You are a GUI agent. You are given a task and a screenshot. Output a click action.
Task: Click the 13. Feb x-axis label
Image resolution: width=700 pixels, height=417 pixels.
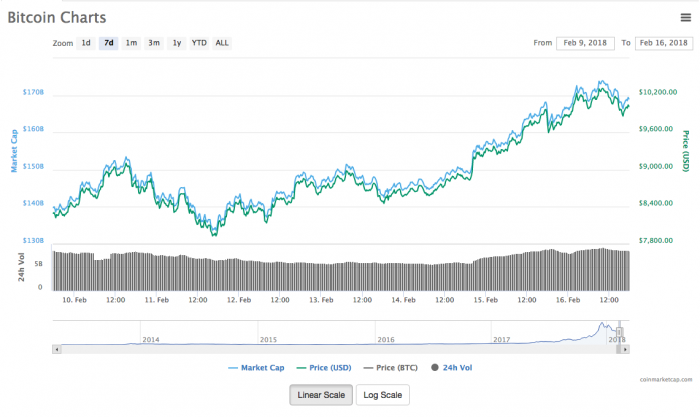pos(321,300)
